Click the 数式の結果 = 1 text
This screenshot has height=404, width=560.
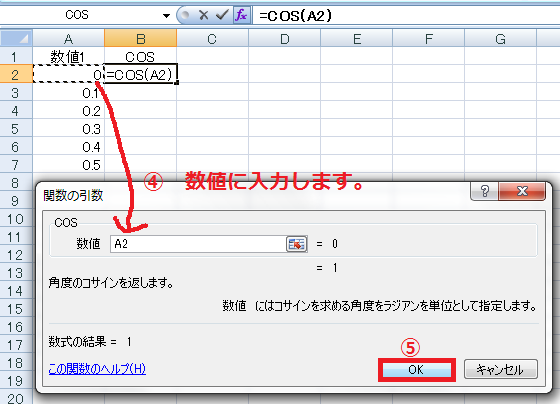coord(90,342)
